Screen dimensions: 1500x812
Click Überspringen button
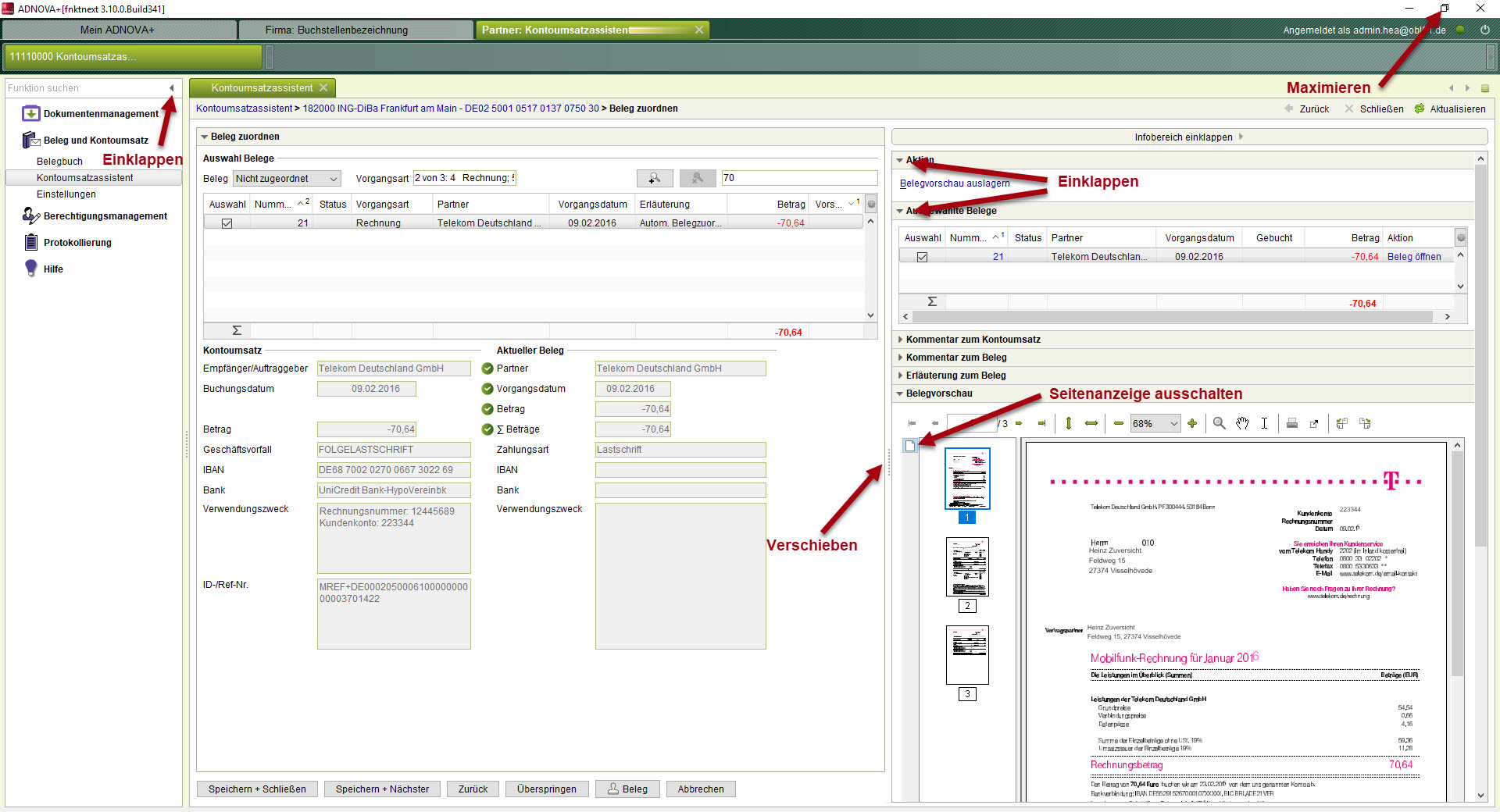[546, 789]
